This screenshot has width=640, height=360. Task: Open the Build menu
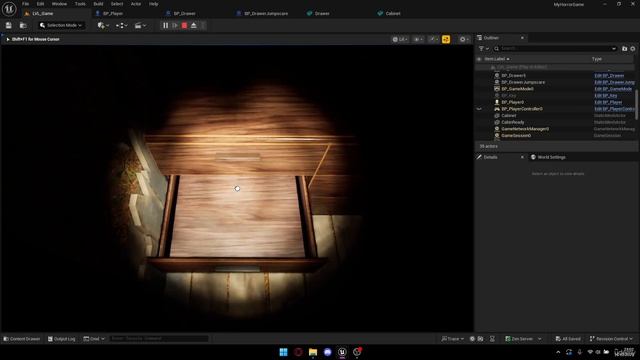pos(98,4)
